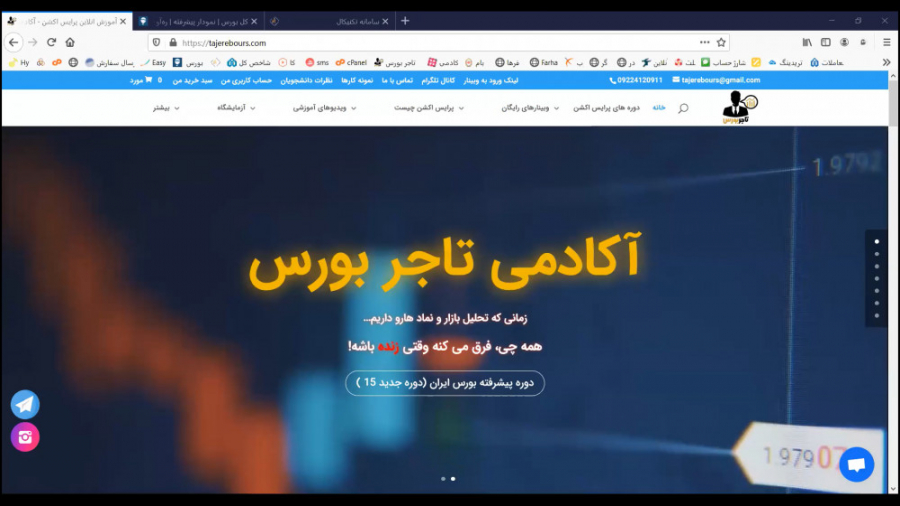Open the floating Telegram icon
This screenshot has height=506, width=900.
pyautogui.click(x=25, y=404)
